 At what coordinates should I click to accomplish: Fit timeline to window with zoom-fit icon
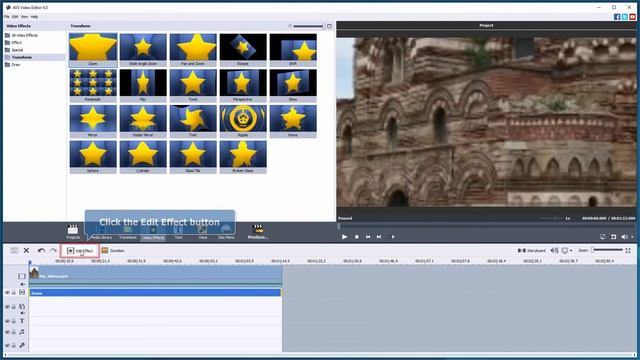[628, 250]
